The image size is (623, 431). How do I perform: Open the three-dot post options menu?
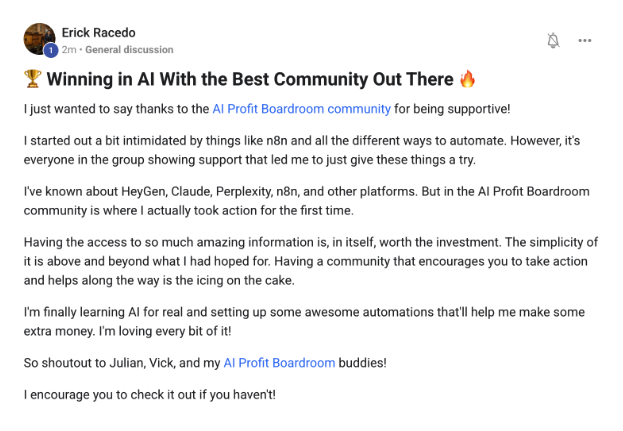pyautogui.click(x=585, y=40)
